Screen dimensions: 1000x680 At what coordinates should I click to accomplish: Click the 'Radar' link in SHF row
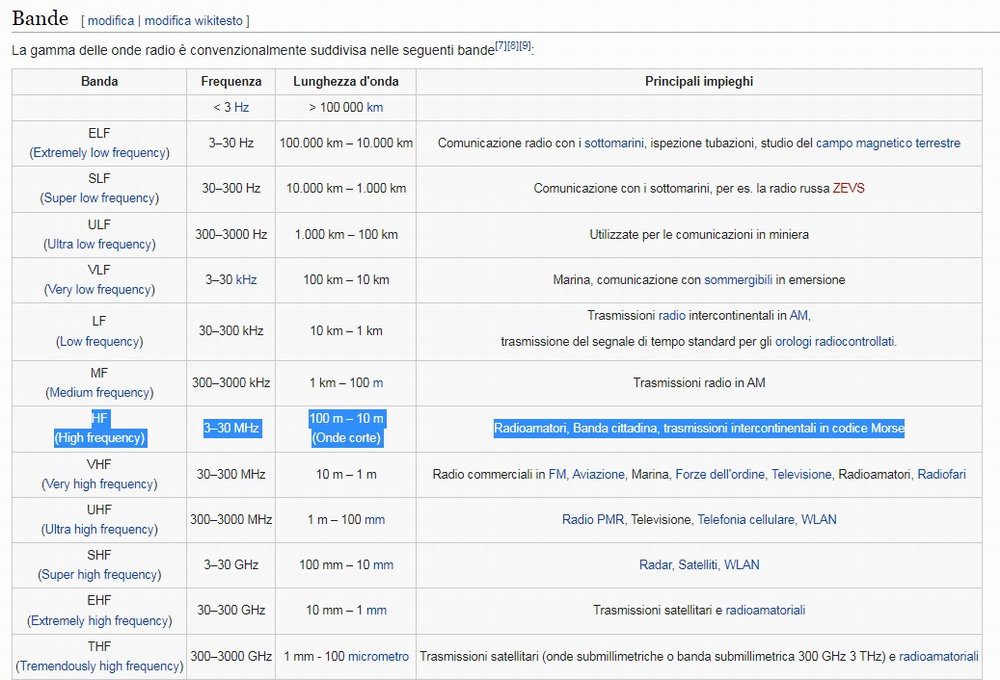pos(655,565)
